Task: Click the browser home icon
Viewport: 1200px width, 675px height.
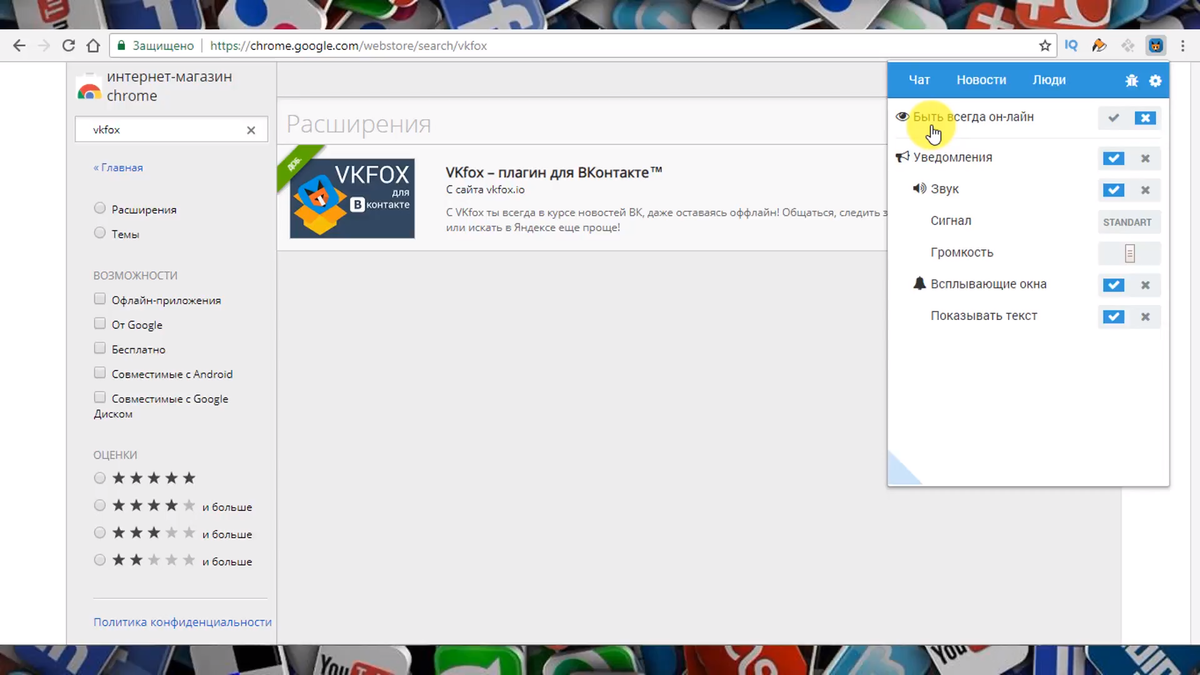Action: 93,45
